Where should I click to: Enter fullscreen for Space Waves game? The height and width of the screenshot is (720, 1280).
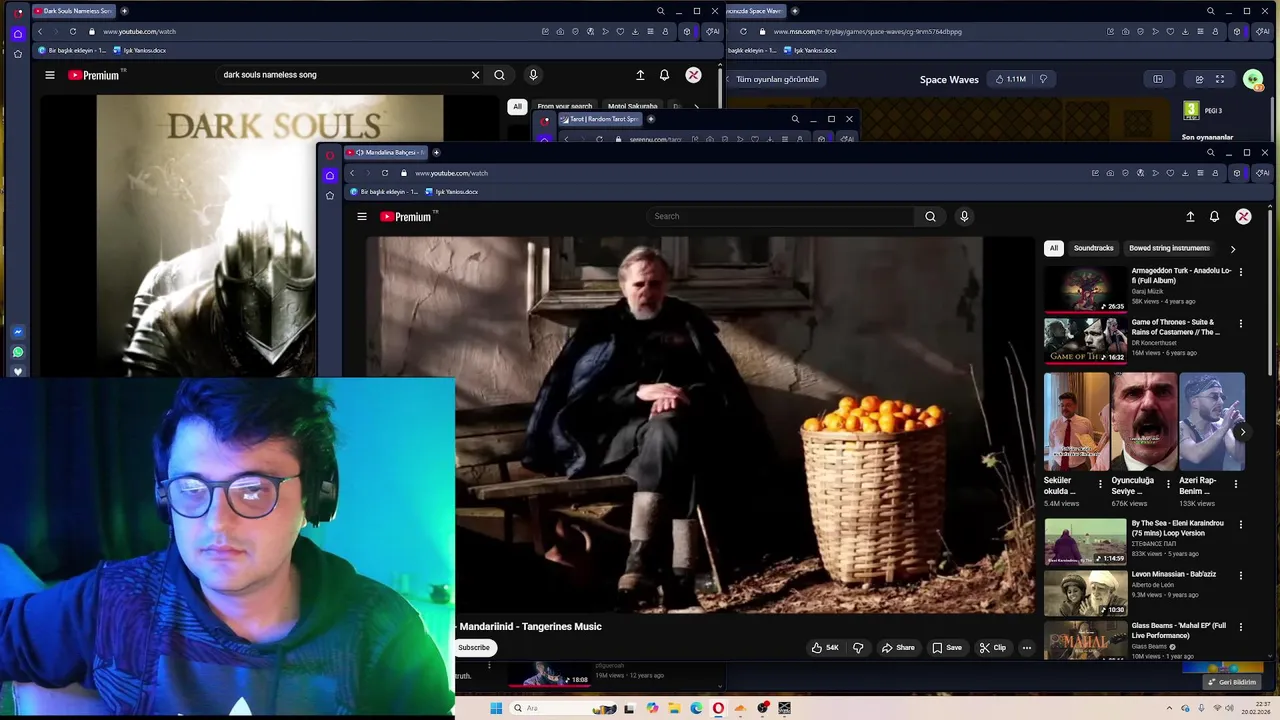point(1220,79)
